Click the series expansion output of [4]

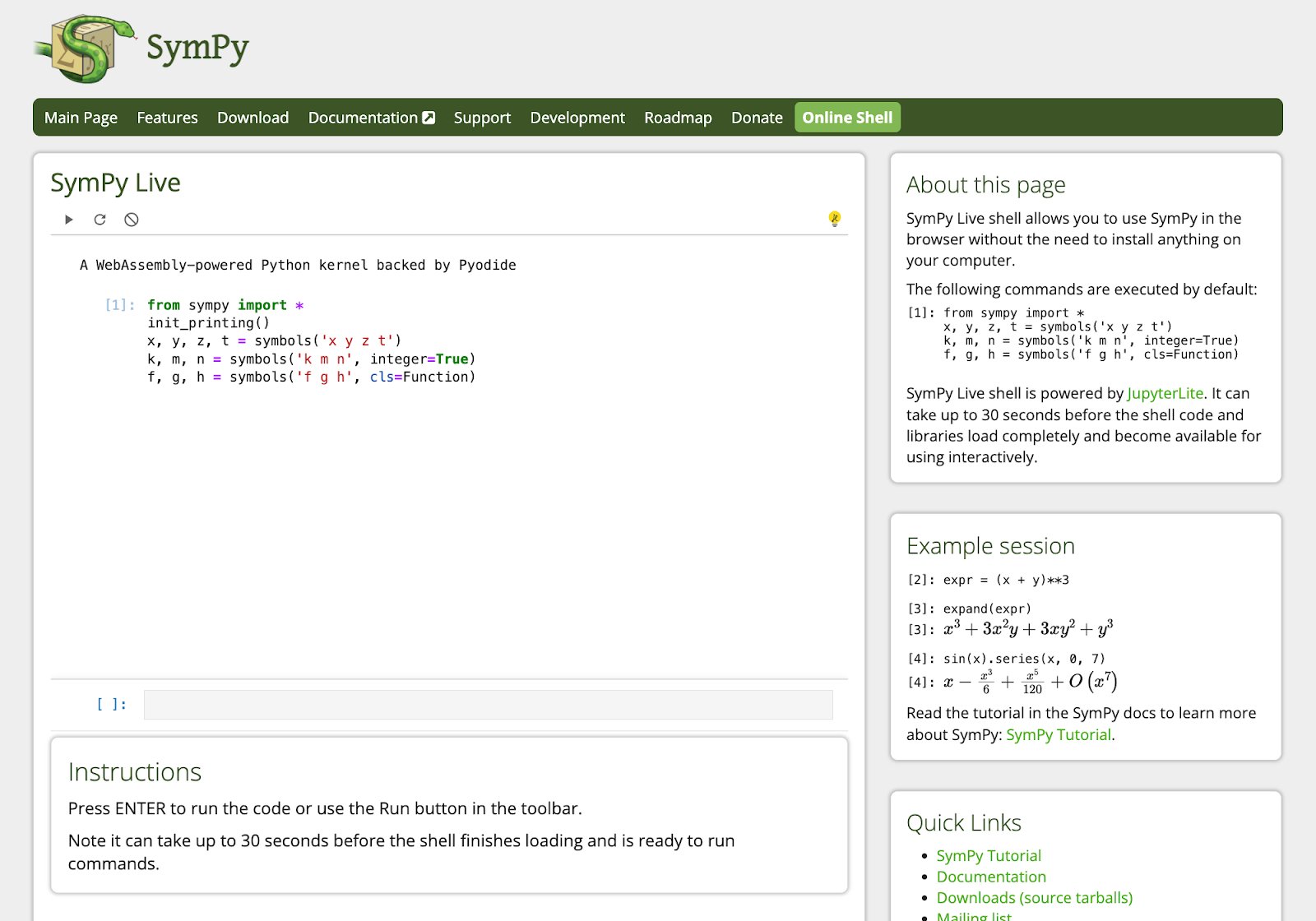tap(1030, 682)
